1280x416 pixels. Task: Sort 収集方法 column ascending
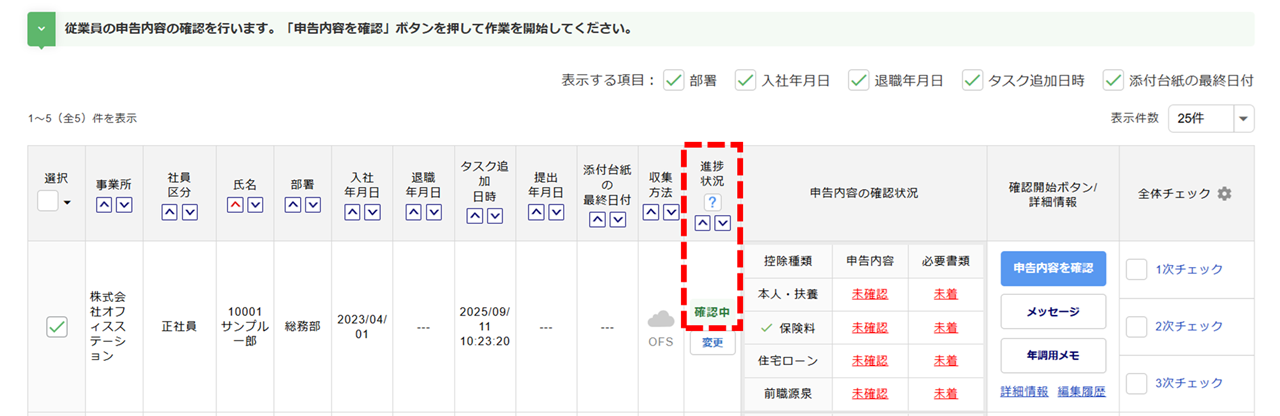coord(651,212)
